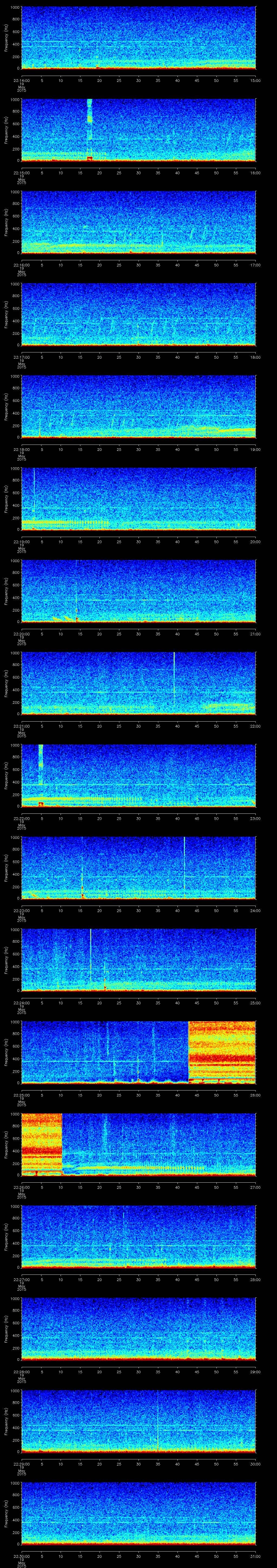Open the spectrogram panel starting at 22:14:00

(x=139, y=38)
